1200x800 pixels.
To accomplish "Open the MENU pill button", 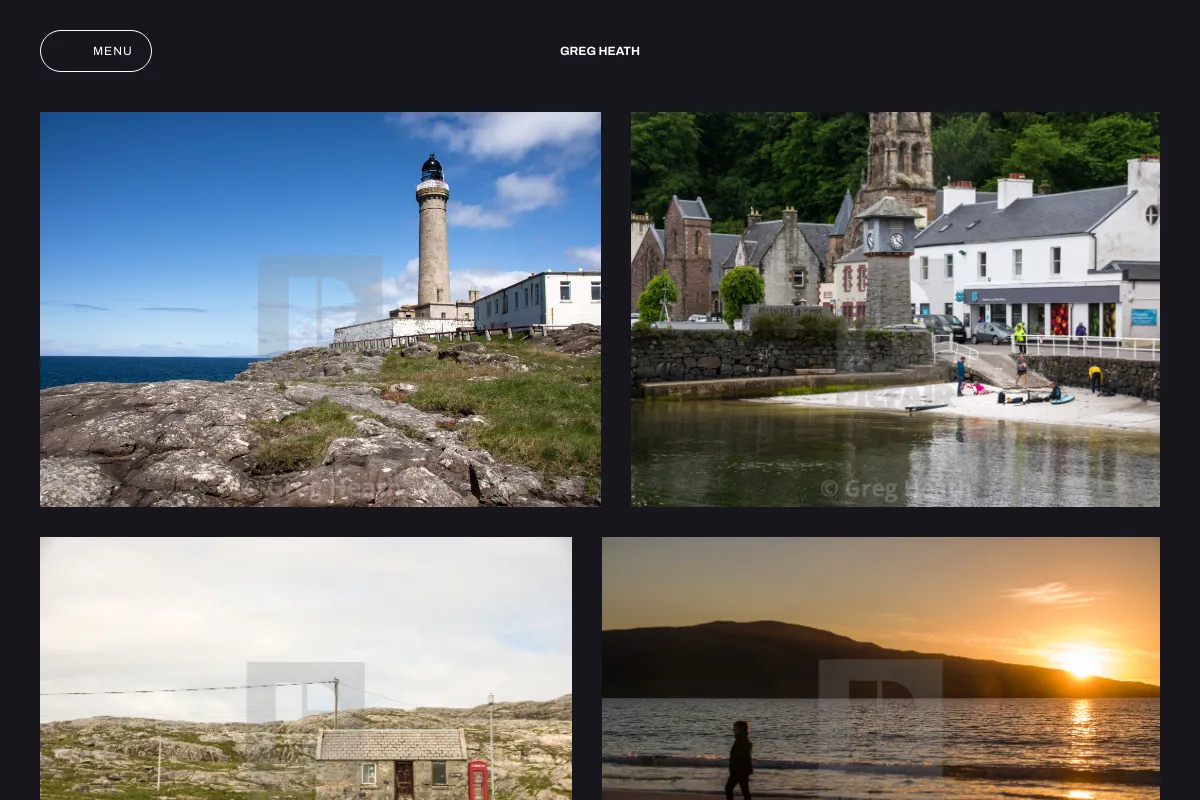I will [96, 51].
